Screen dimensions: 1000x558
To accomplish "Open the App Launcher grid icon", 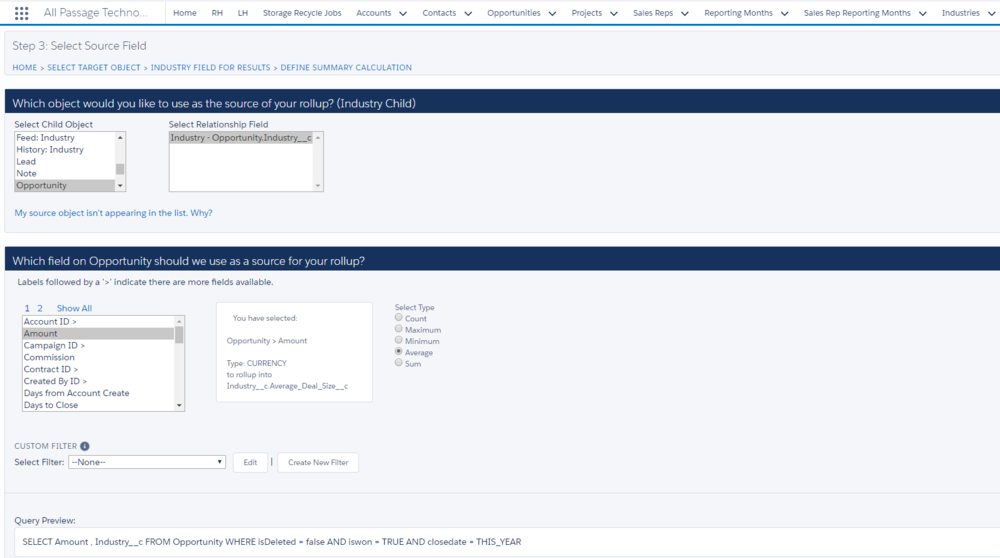I will coord(21,13).
